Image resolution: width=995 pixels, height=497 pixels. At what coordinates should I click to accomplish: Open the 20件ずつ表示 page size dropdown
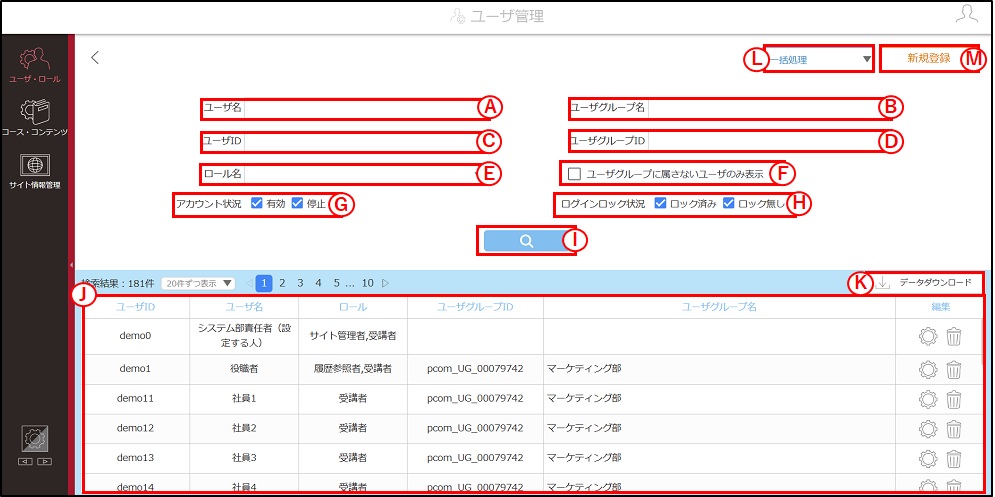click(x=197, y=283)
